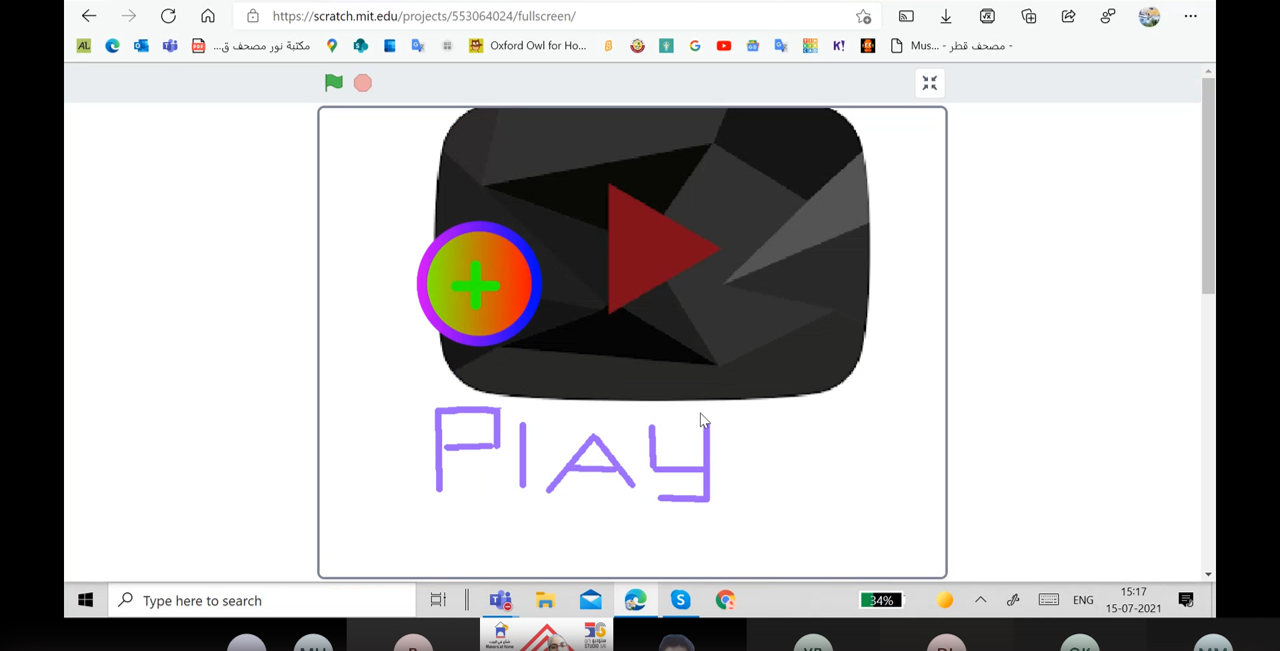Click the share page icon

point(1068,16)
